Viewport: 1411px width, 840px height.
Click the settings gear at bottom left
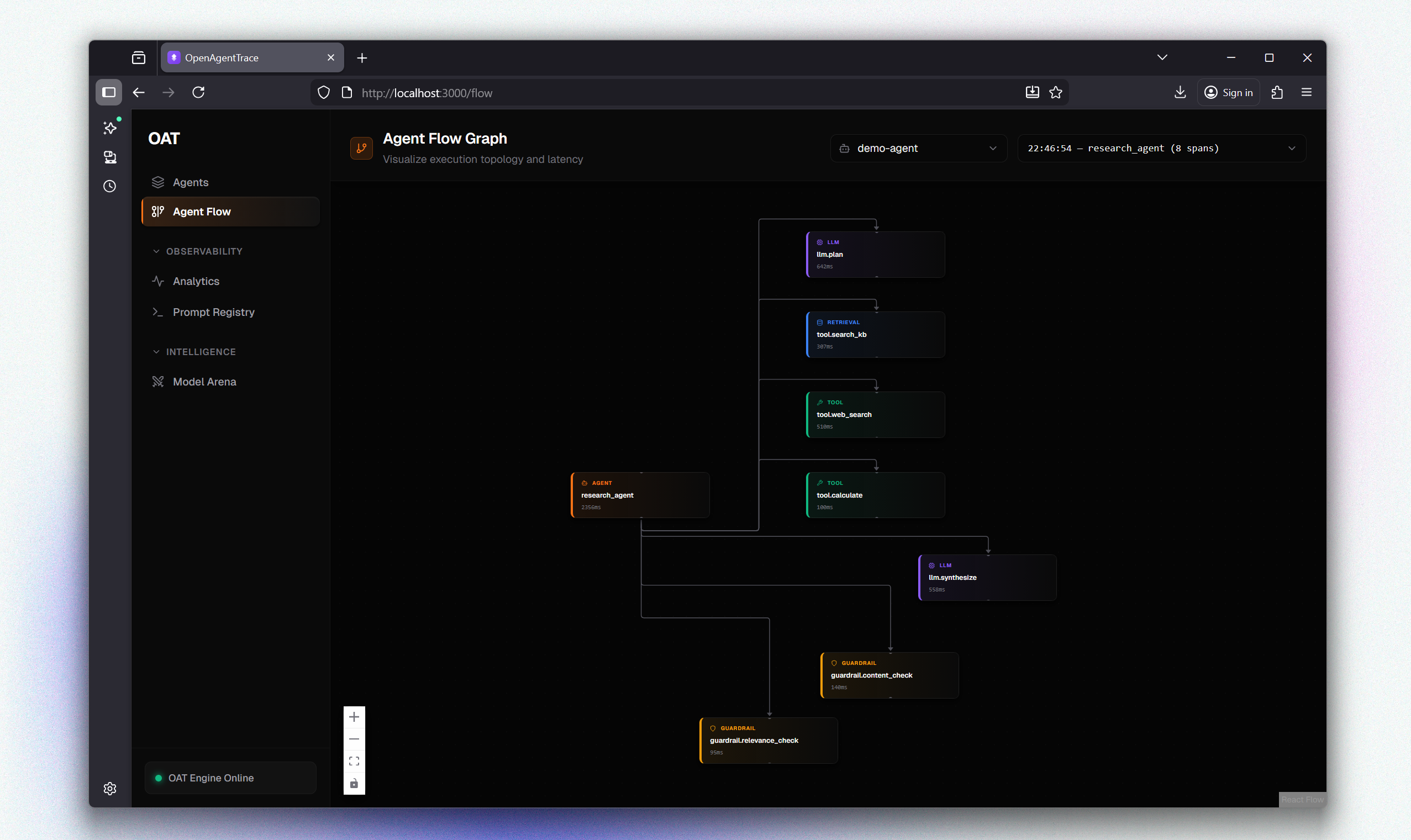click(x=110, y=789)
